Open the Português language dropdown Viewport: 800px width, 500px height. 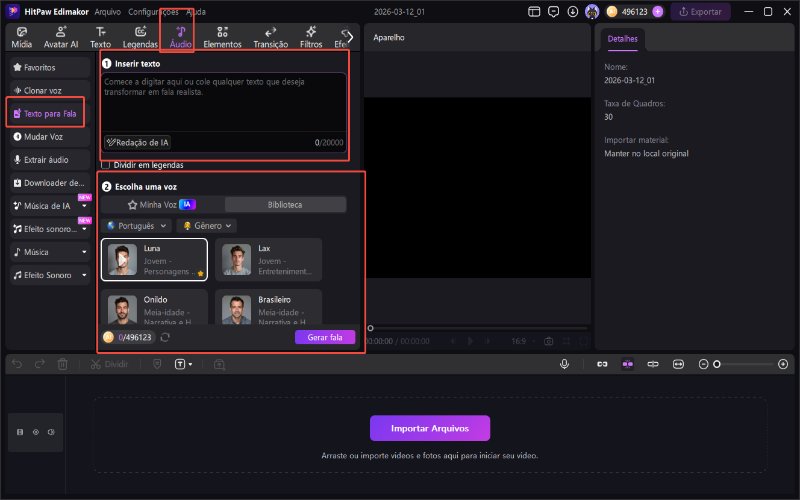point(136,226)
